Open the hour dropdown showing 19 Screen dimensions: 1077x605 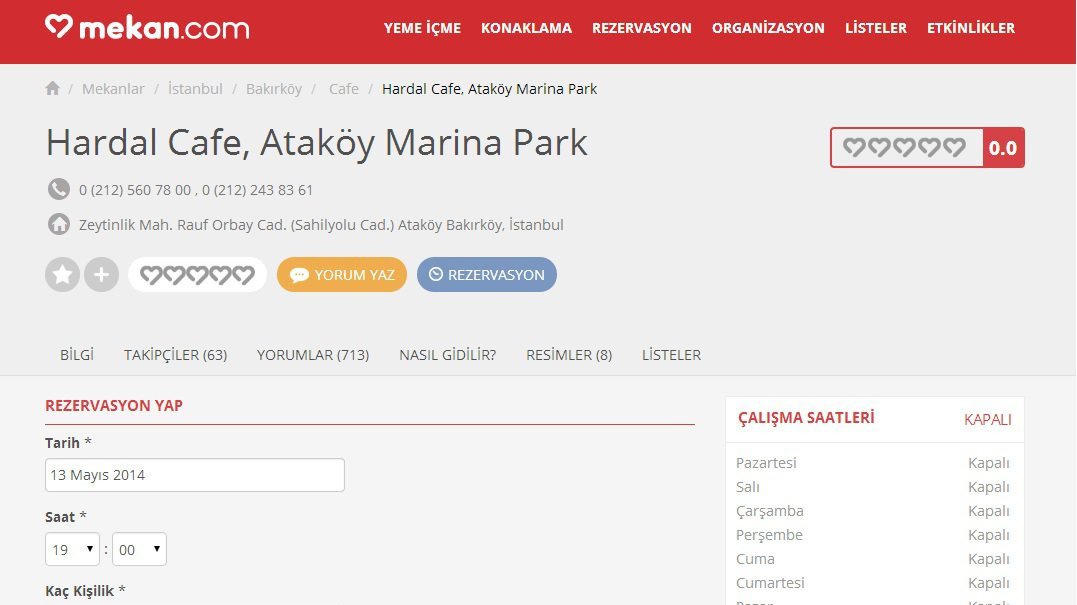tap(71, 548)
